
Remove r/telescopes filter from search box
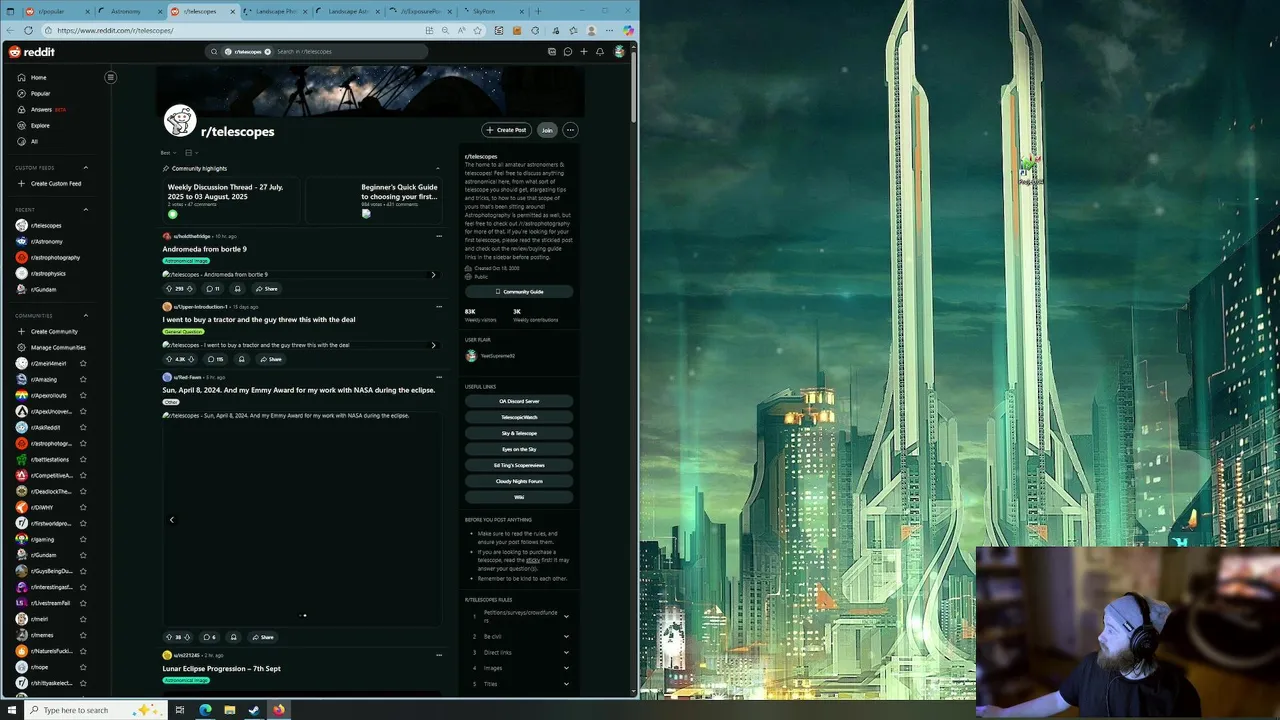coord(268,52)
